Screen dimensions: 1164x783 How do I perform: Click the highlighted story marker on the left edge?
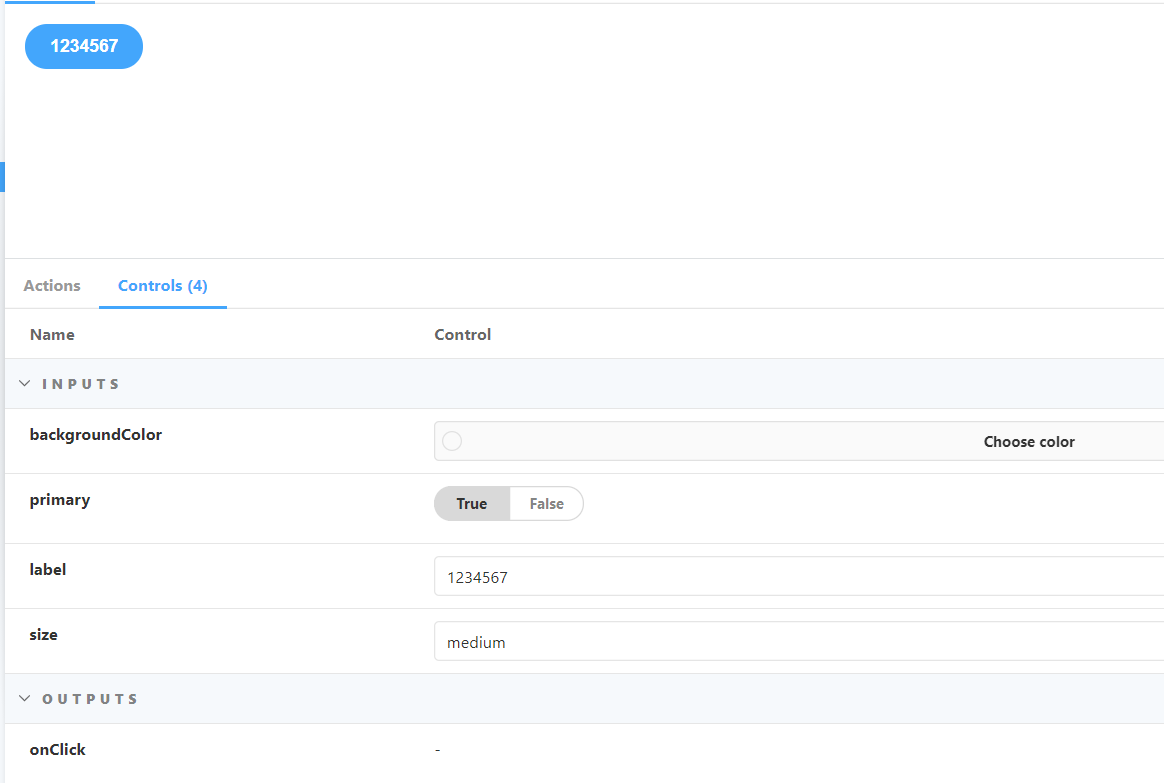tap(3, 176)
